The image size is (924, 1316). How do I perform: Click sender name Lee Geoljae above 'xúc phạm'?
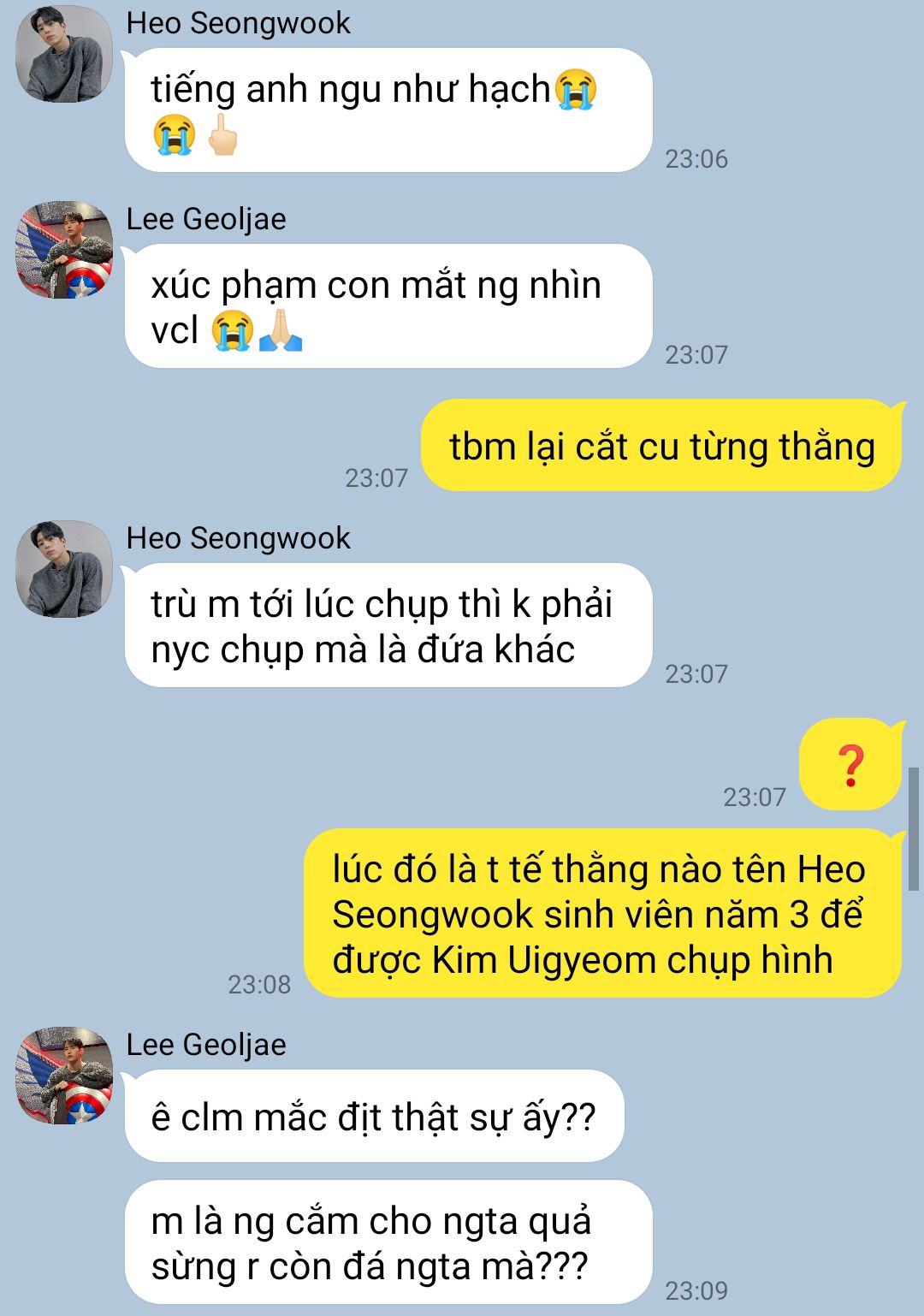206,219
